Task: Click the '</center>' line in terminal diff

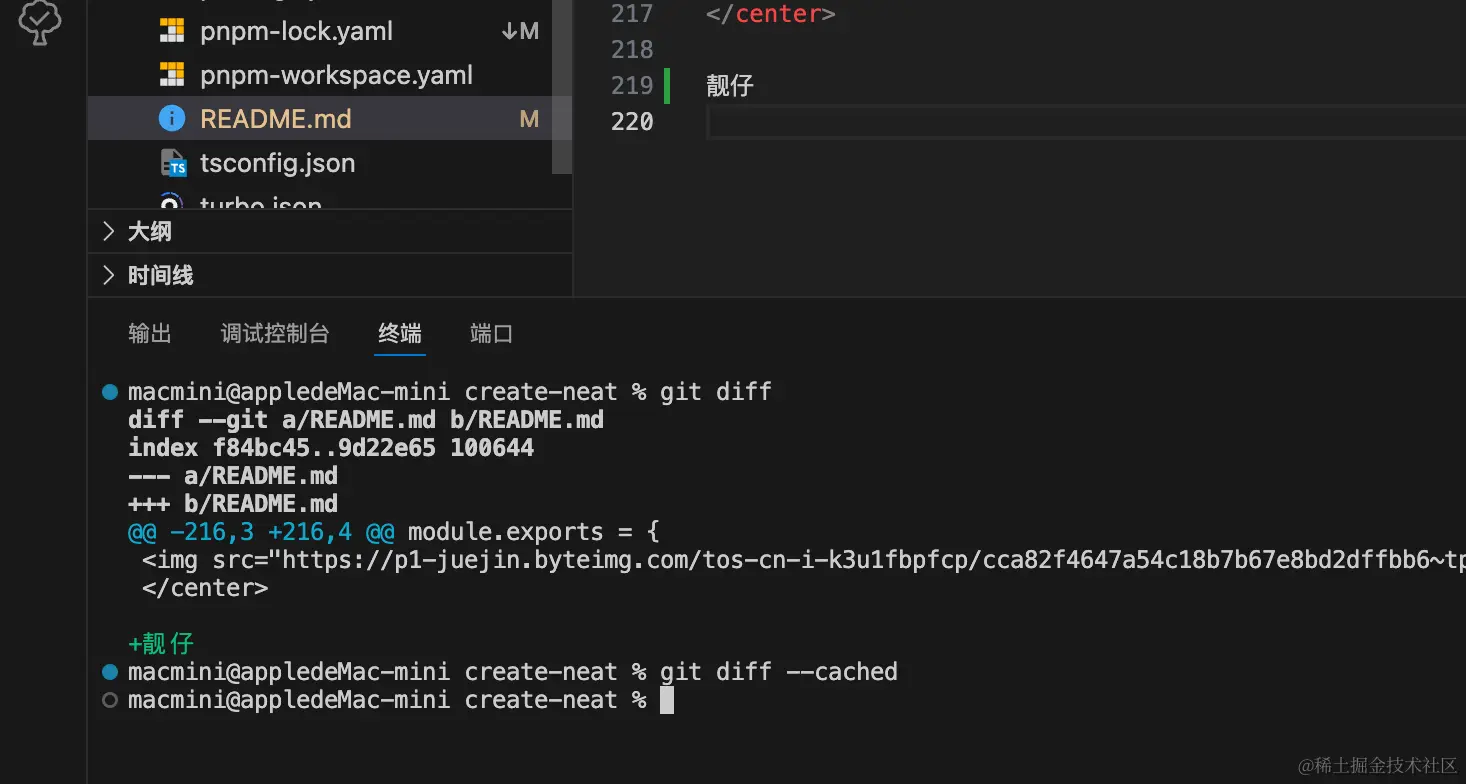Action: 205,587
